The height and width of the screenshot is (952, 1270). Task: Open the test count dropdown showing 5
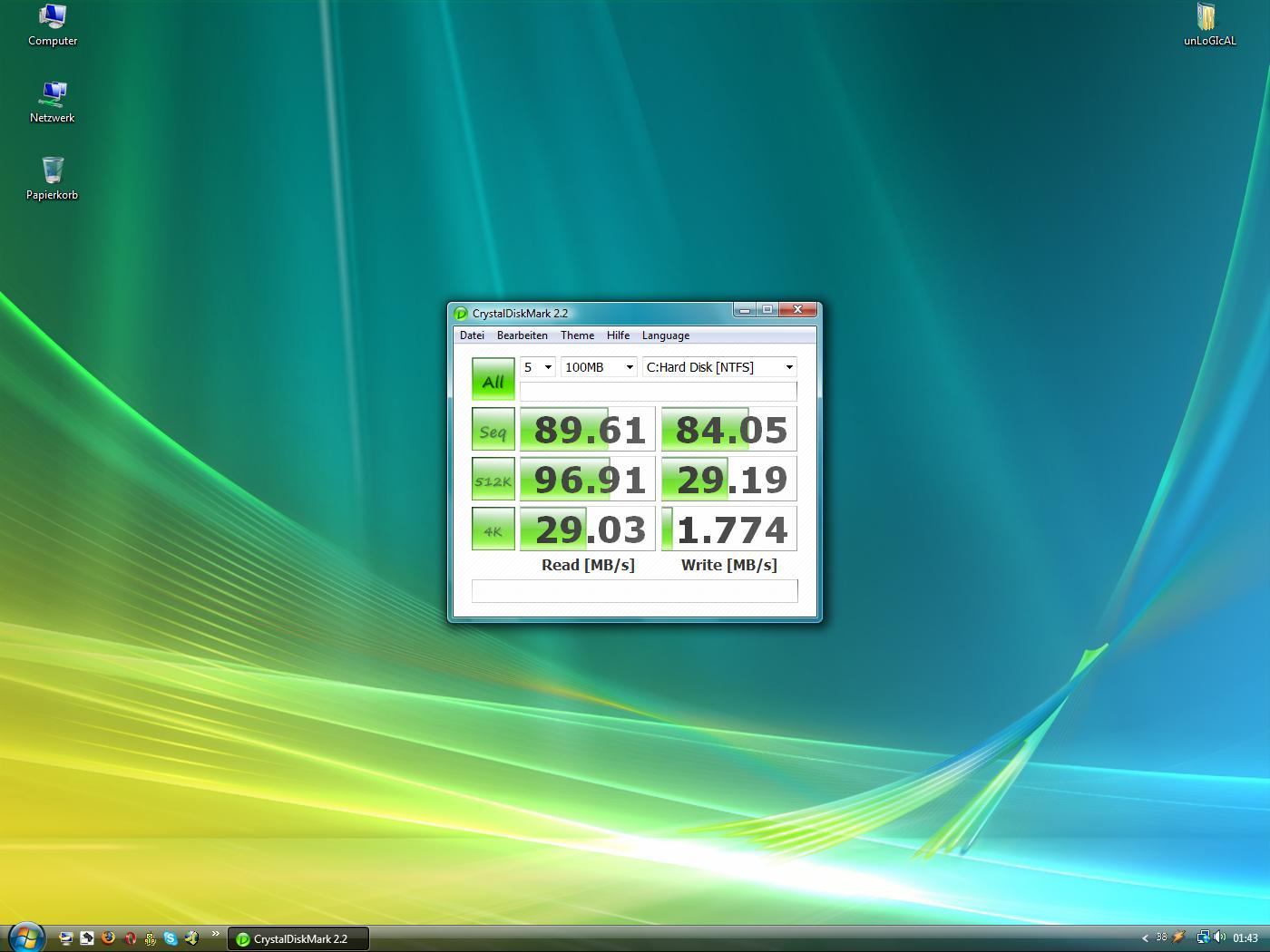(538, 367)
